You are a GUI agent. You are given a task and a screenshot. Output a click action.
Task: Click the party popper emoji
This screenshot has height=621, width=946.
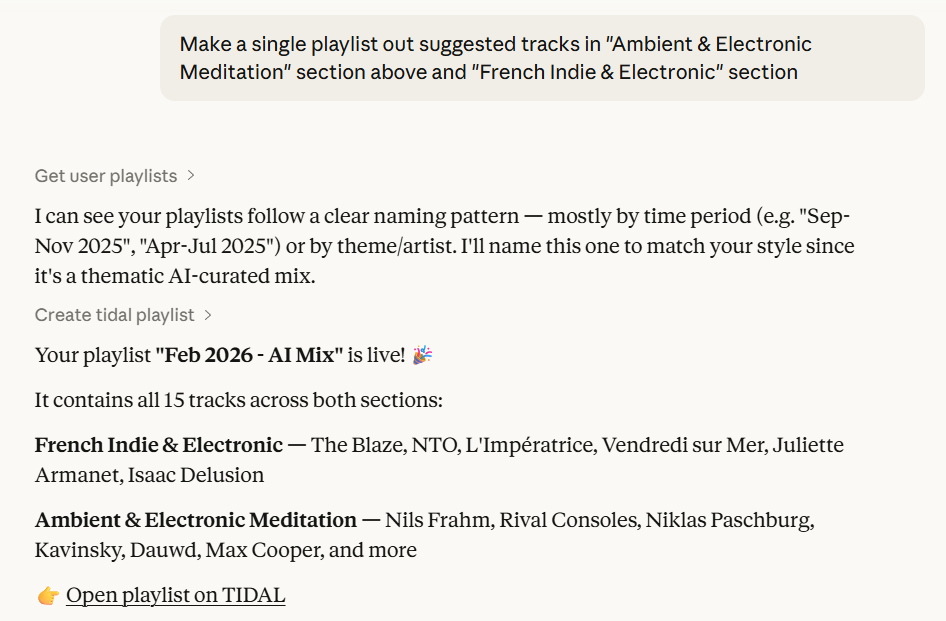pyautogui.click(x=422, y=355)
